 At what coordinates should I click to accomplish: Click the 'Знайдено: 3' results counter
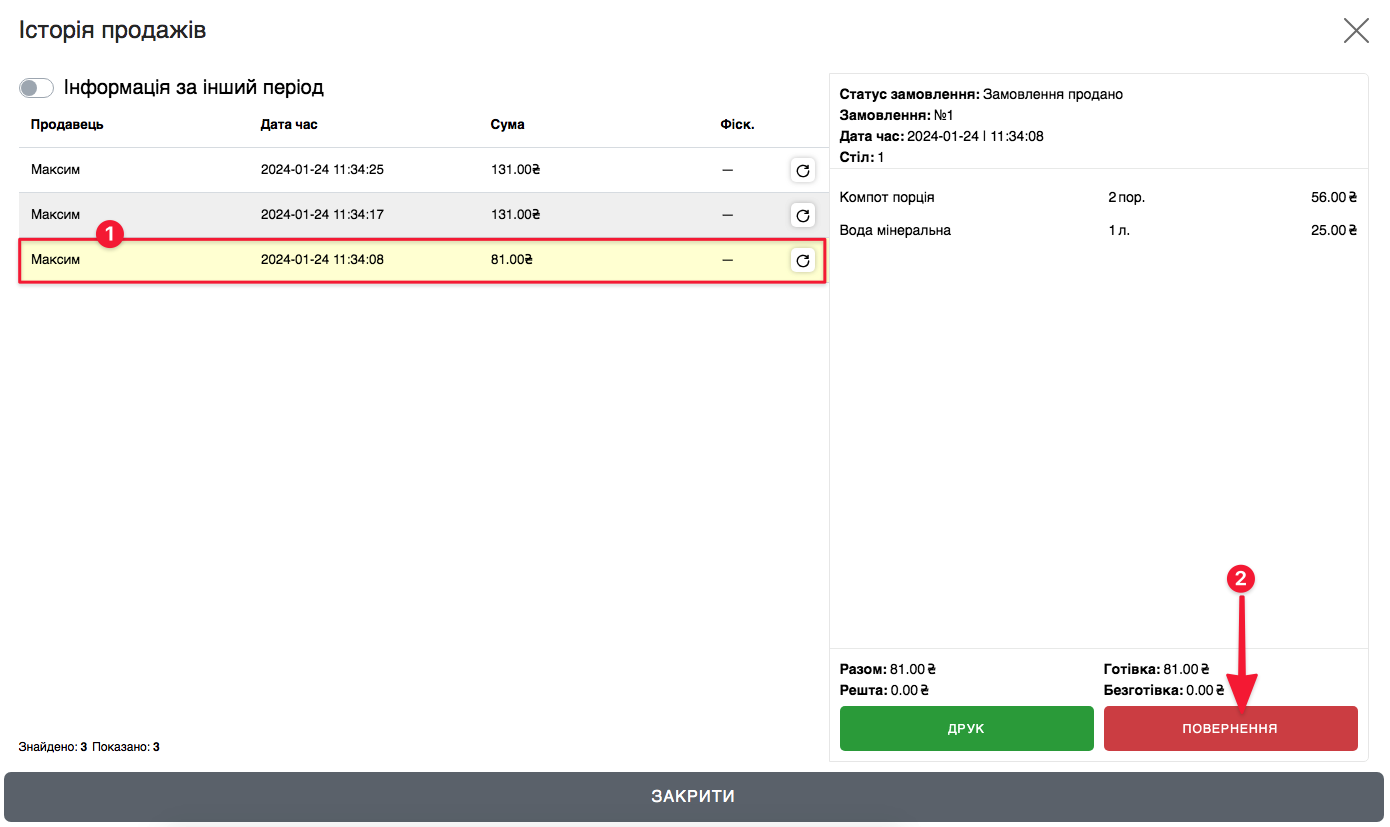pyautogui.click(x=53, y=747)
